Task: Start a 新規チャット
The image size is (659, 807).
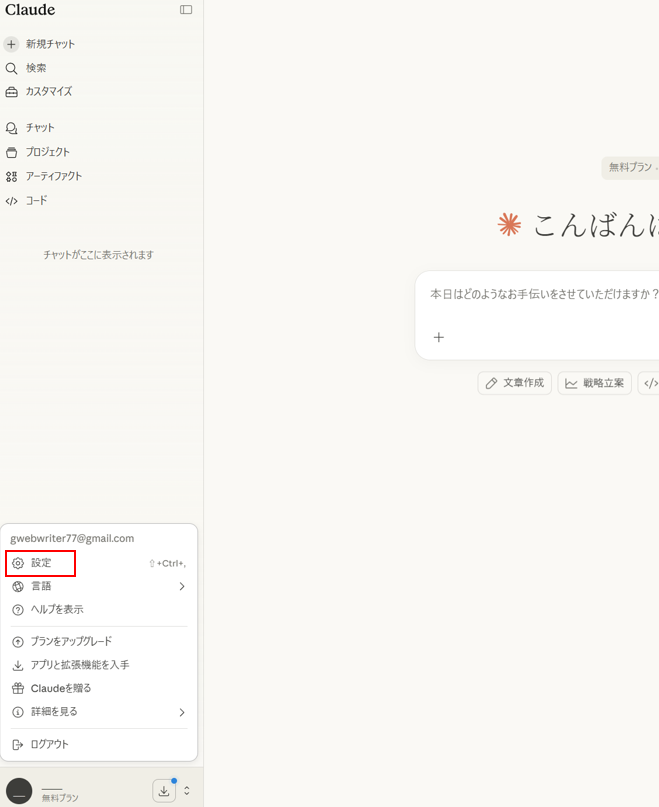Action: [x=50, y=44]
